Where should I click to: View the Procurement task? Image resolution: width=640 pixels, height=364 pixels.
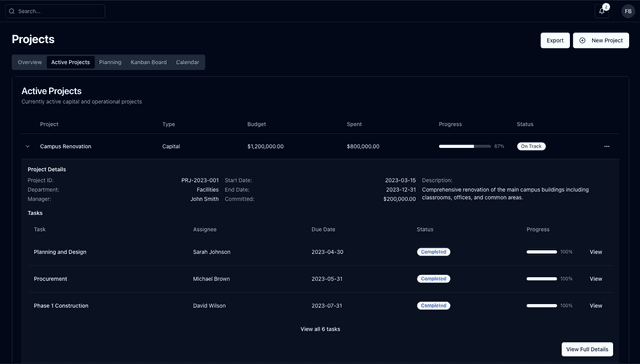tap(596, 279)
